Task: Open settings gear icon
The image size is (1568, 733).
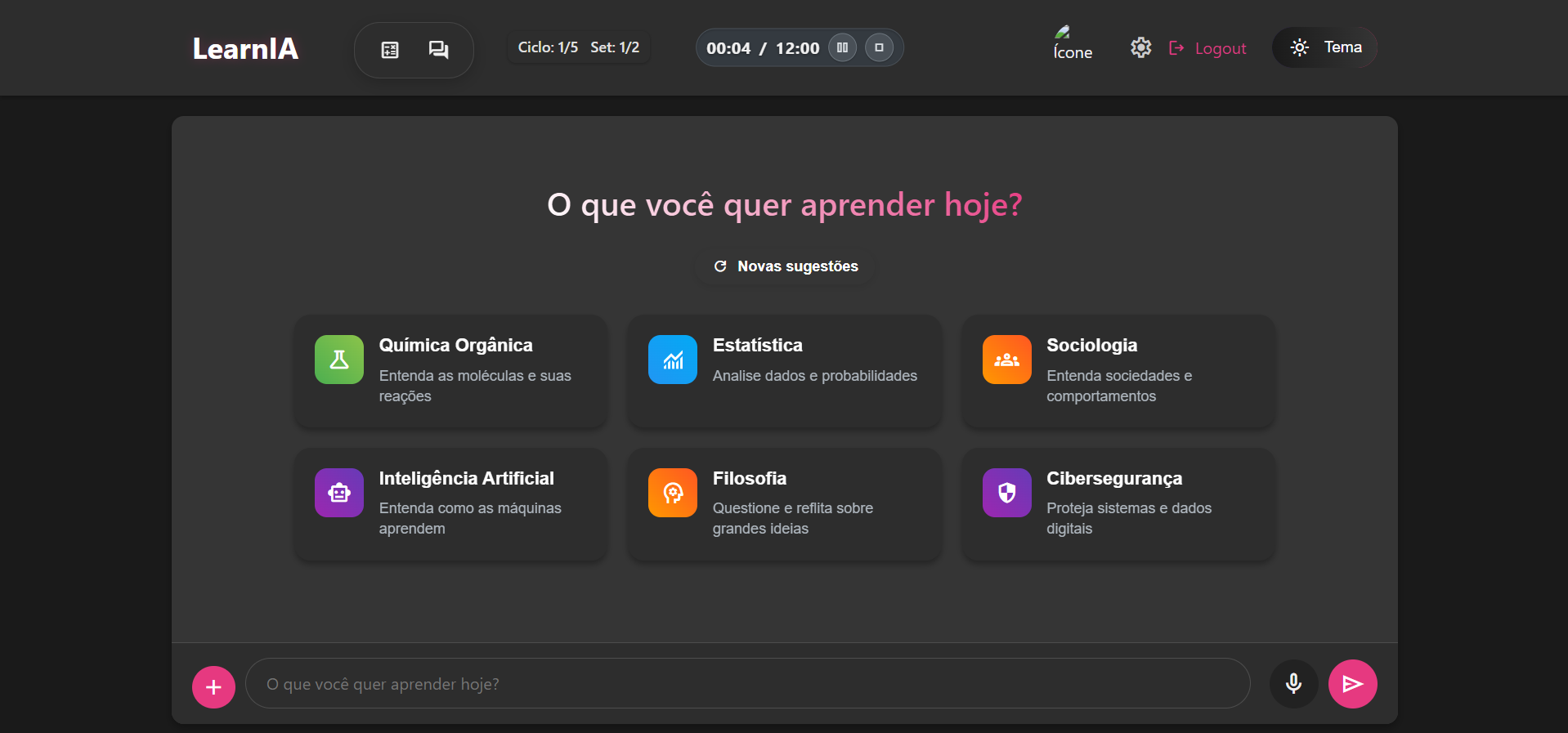Action: 1140,48
